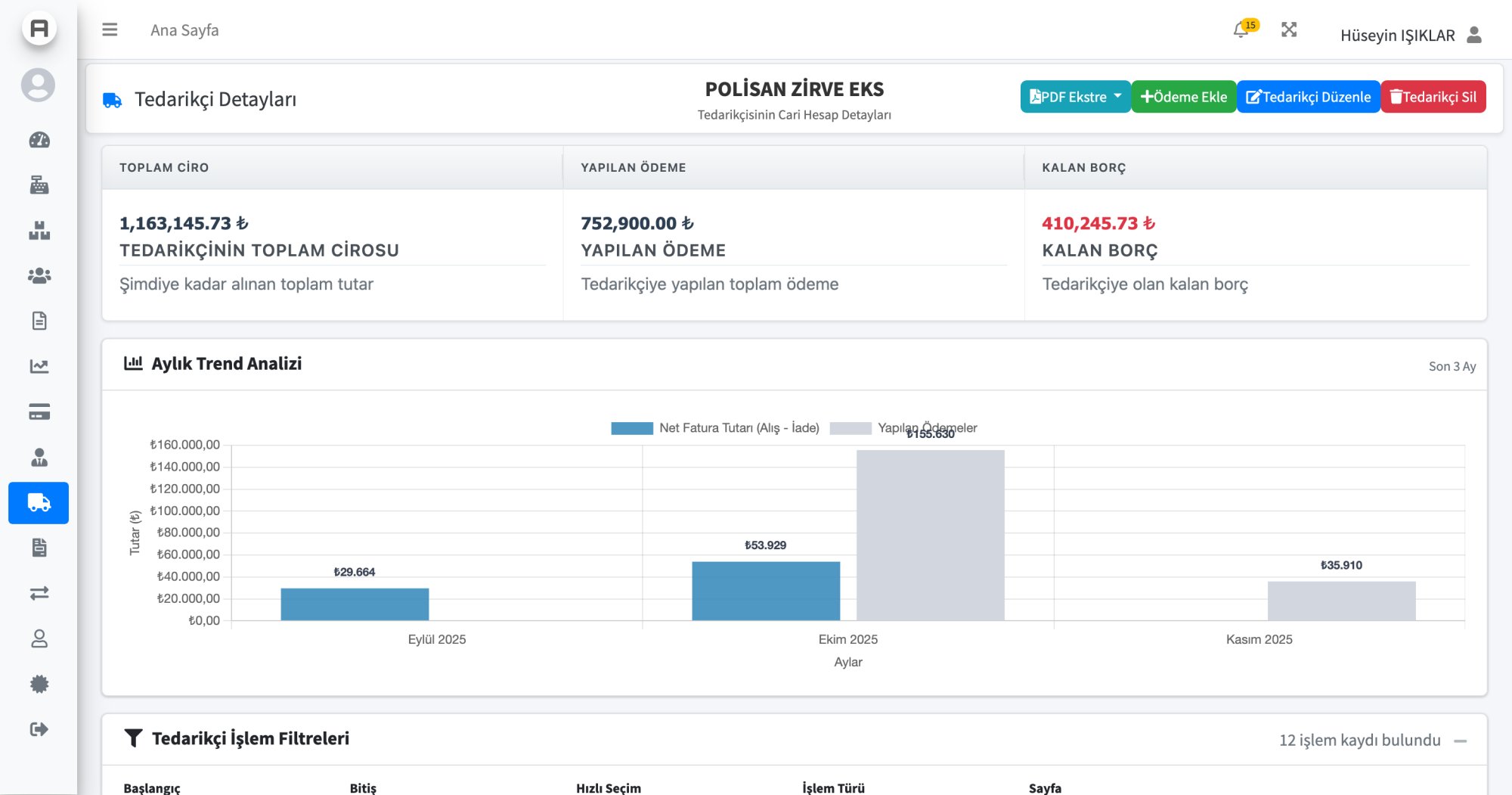Click the logout icon in sidebar
This screenshot has width=1512, height=795.
pos(39,729)
